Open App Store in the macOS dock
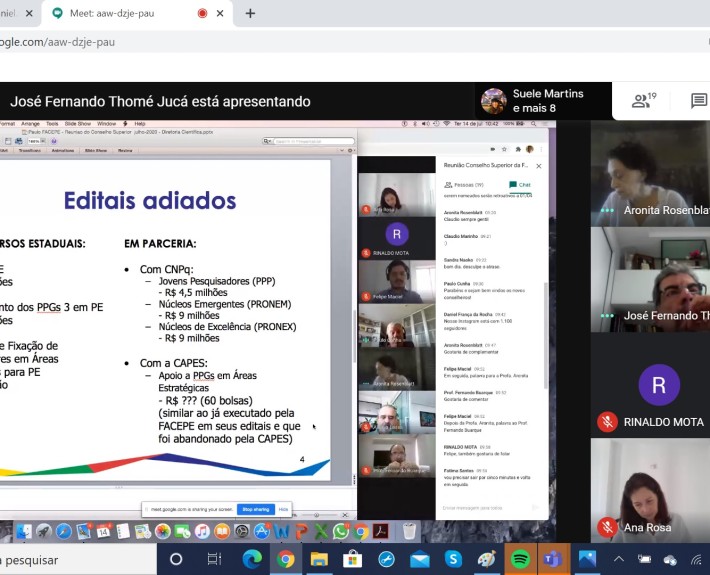Image resolution: width=710 pixels, height=575 pixels. pos(262,531)
